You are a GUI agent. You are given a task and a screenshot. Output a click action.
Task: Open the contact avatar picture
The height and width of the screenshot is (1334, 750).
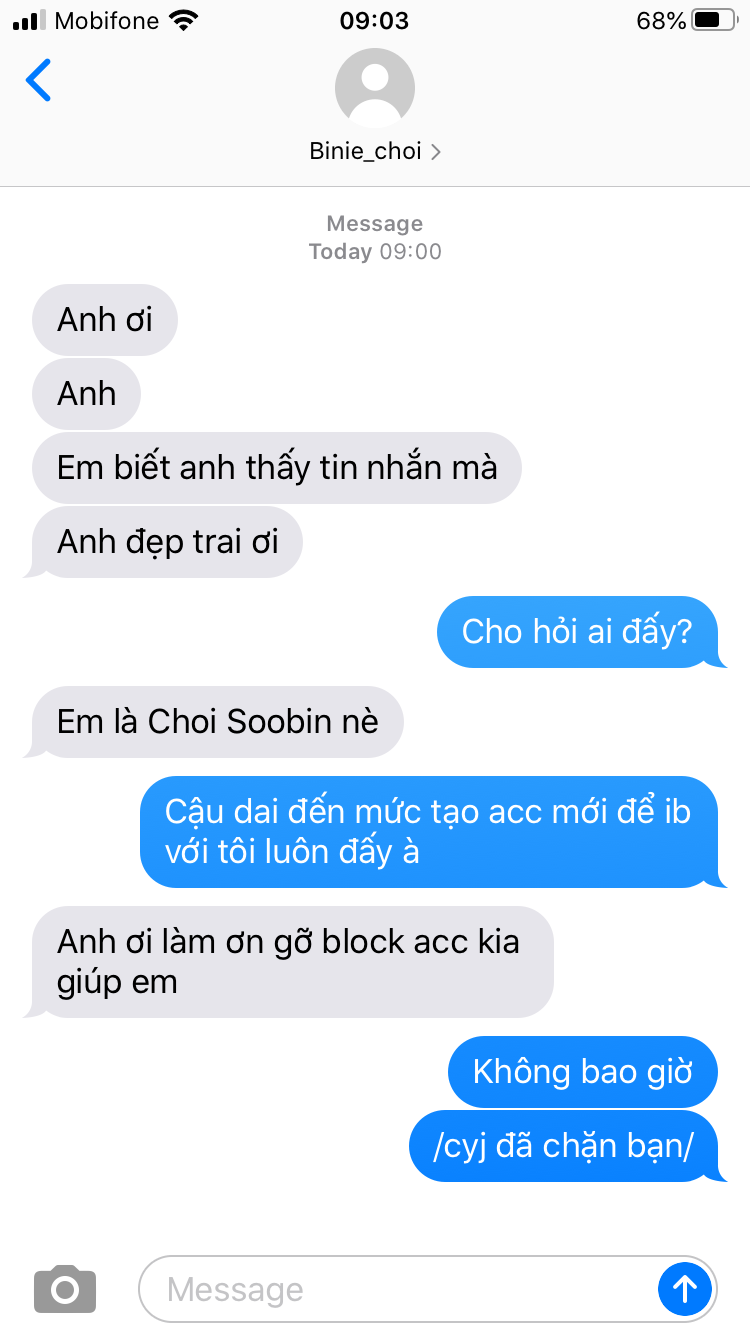(x=375, y=88)
